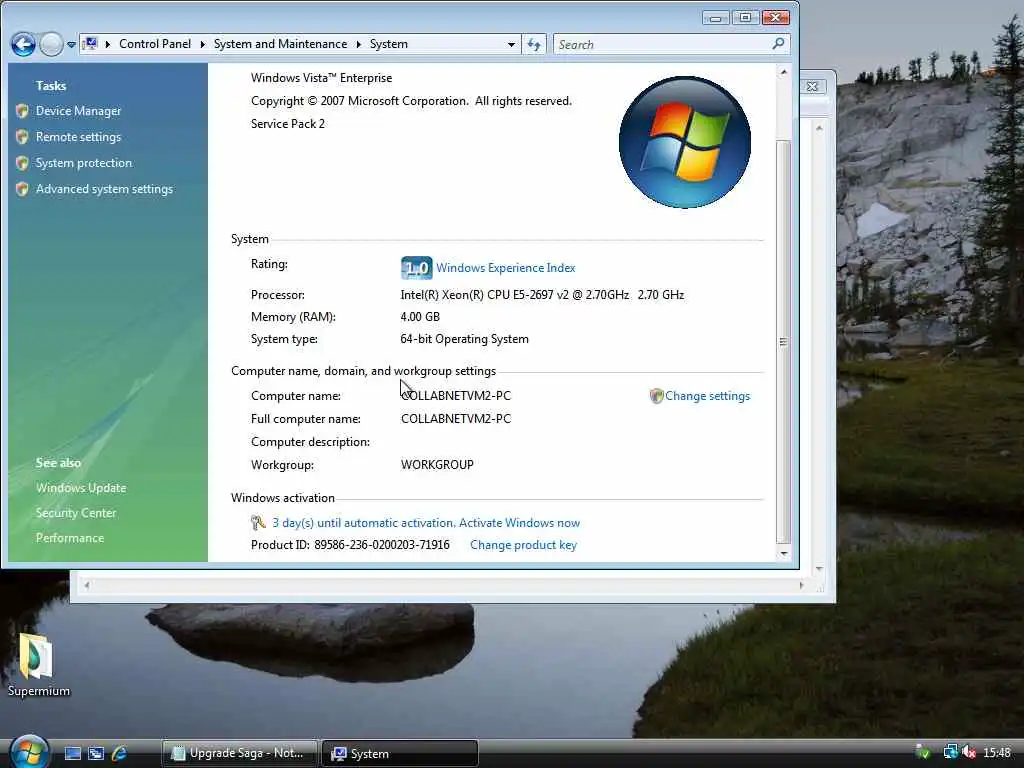Click the magnifier search icon
Screen dimensions: 1024x768
(x=778, y=44)
